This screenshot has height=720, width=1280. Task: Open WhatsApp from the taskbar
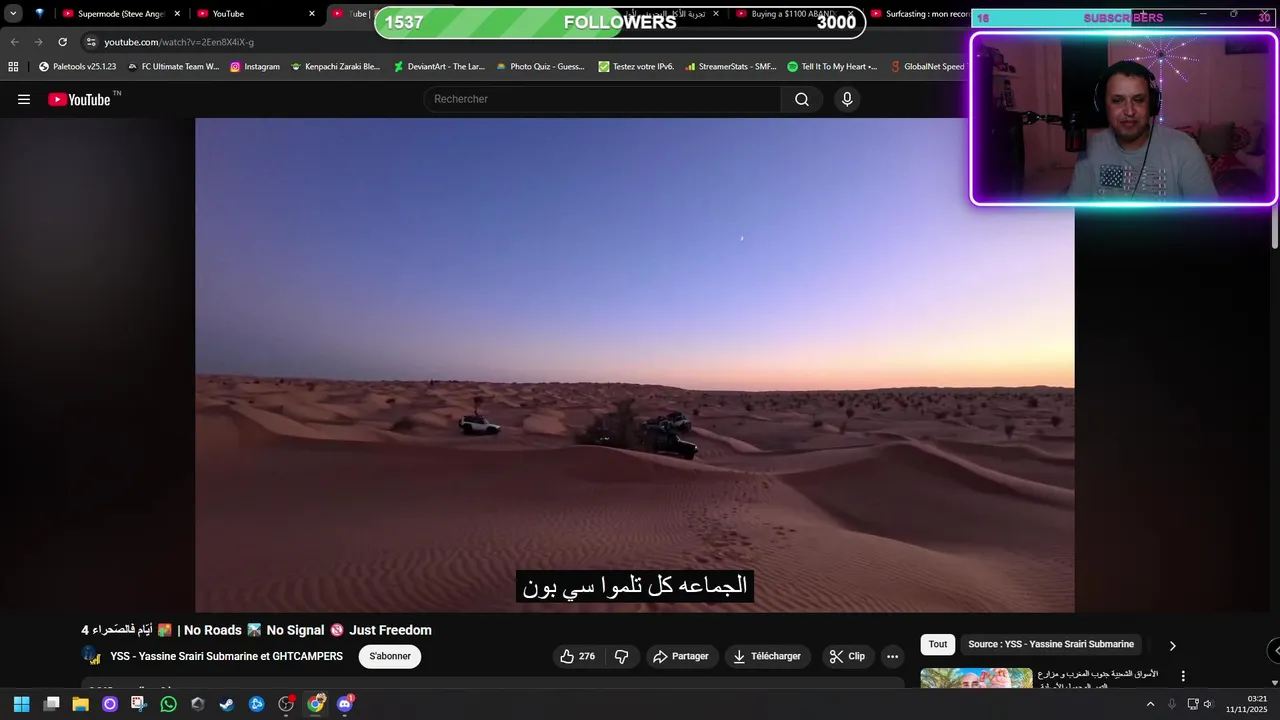tap(168, 704)
